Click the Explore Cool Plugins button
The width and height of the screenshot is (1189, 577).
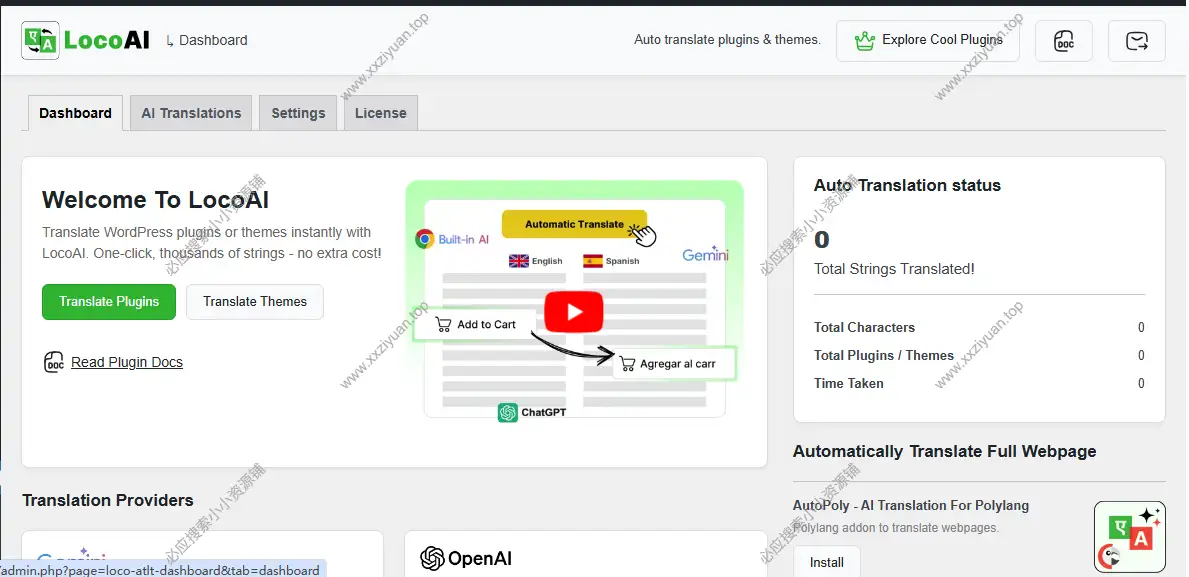(x=927, y=41)
